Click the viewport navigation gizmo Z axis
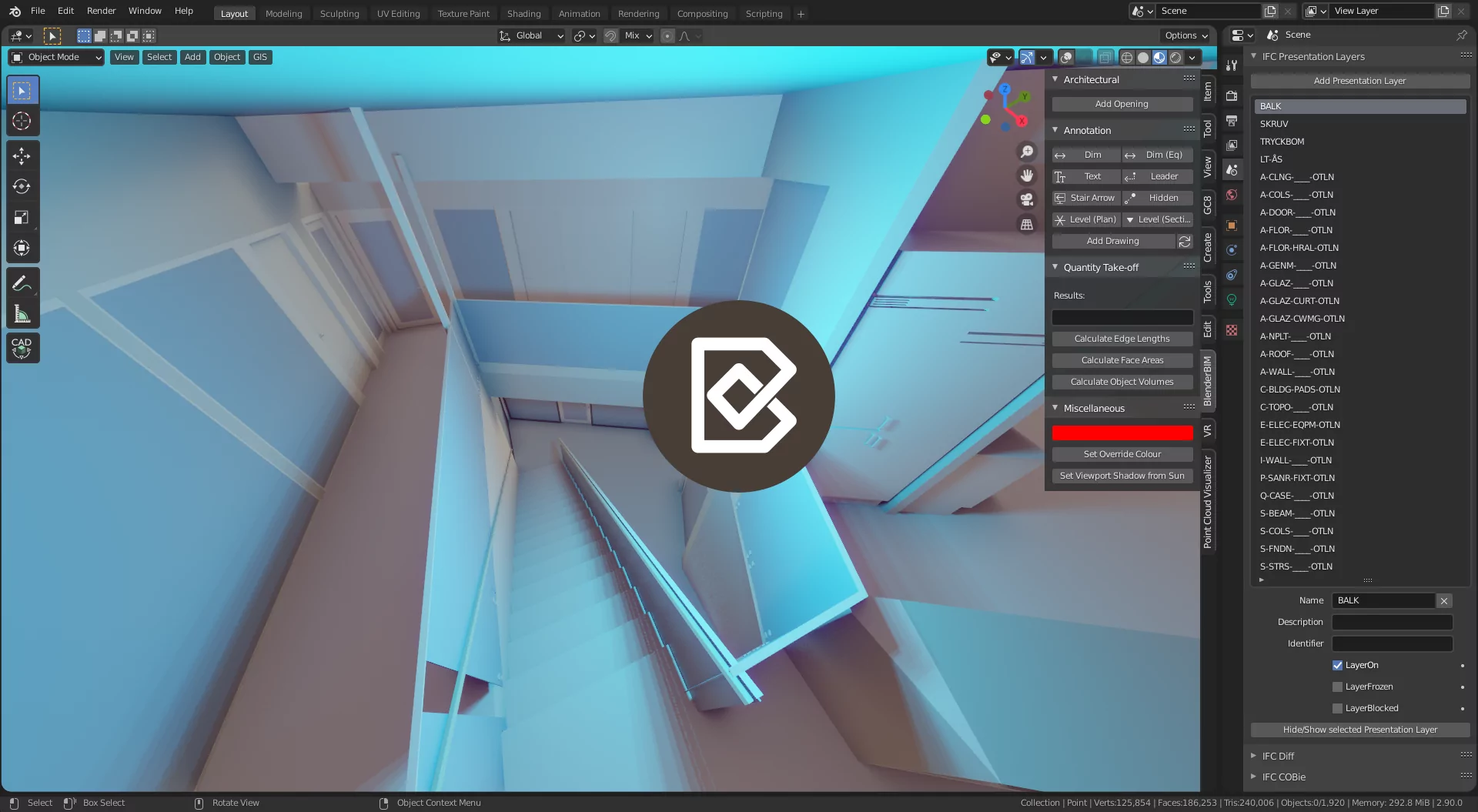The height and width of the screenshot is (812, 1478). (1005, 90)
